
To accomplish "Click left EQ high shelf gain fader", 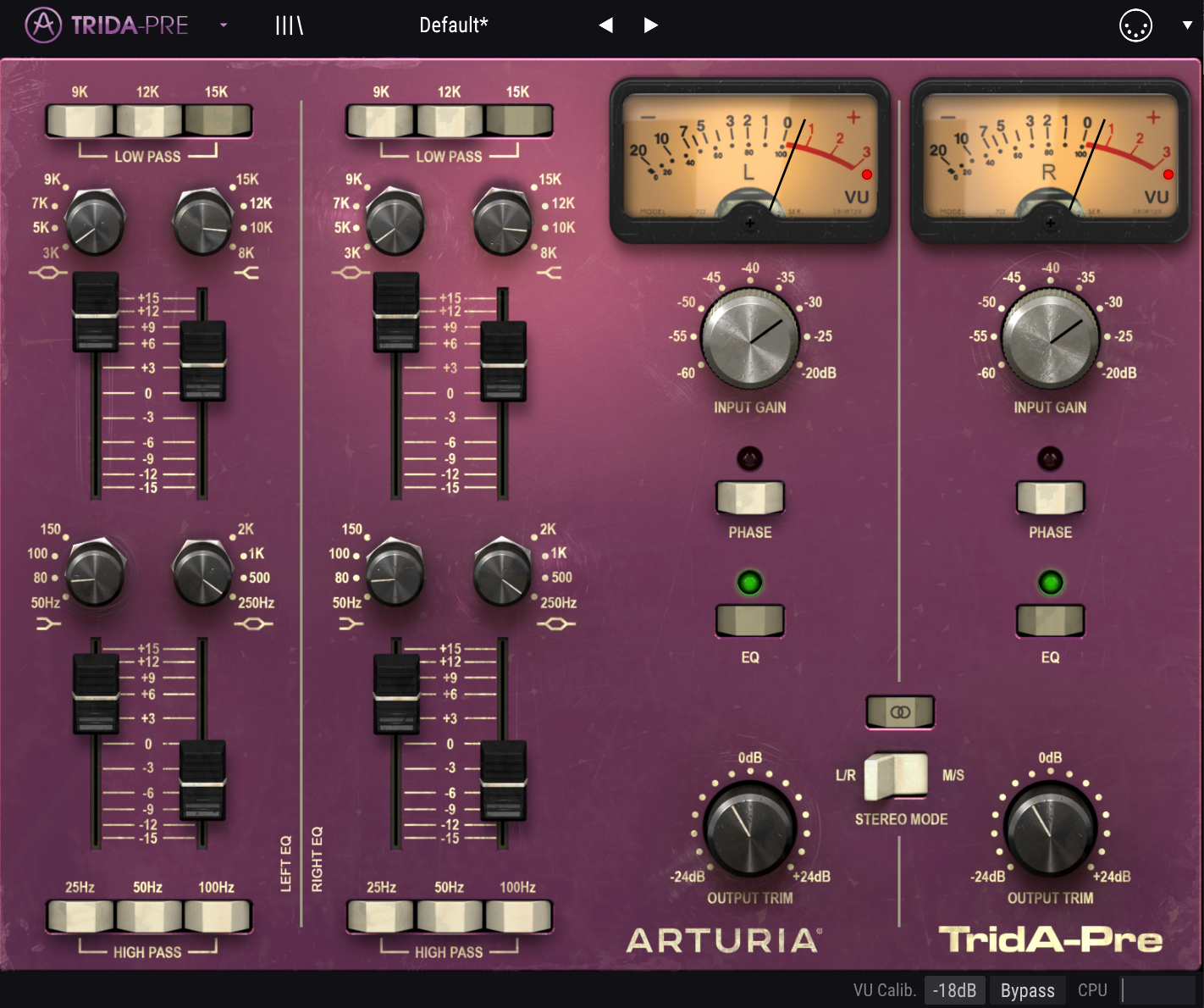I will click(203, 361).
